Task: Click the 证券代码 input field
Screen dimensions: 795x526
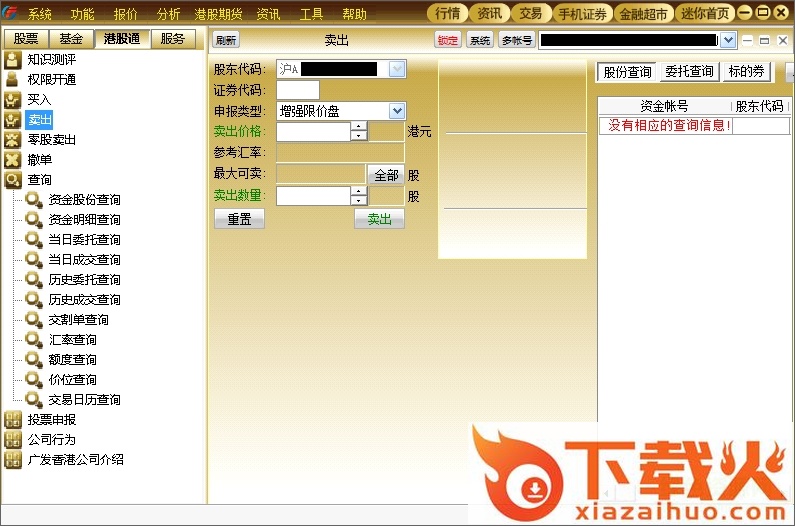Action: click(x=297, y=90)
